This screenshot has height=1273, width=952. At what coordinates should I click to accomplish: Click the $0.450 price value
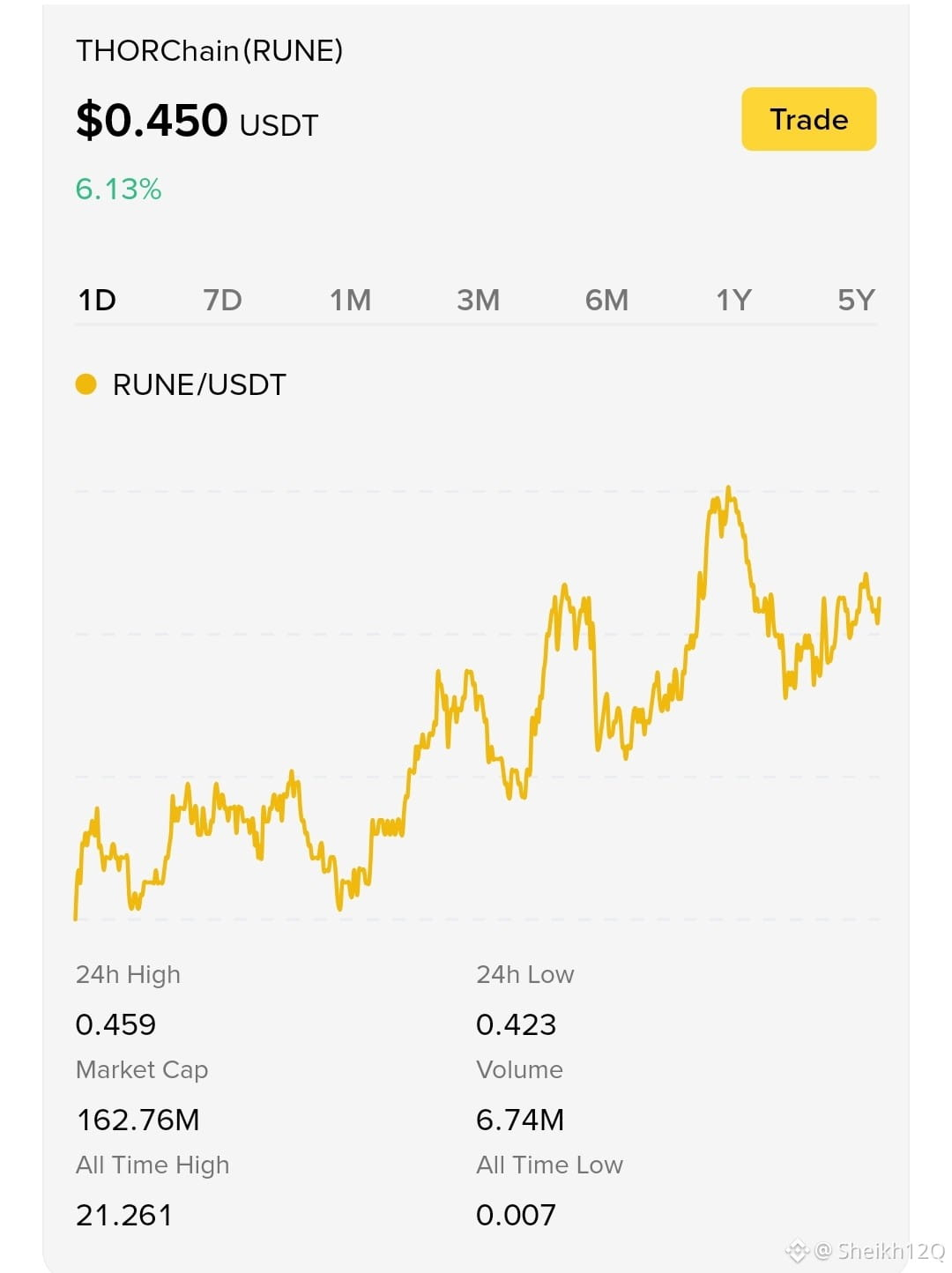[152, 121]
